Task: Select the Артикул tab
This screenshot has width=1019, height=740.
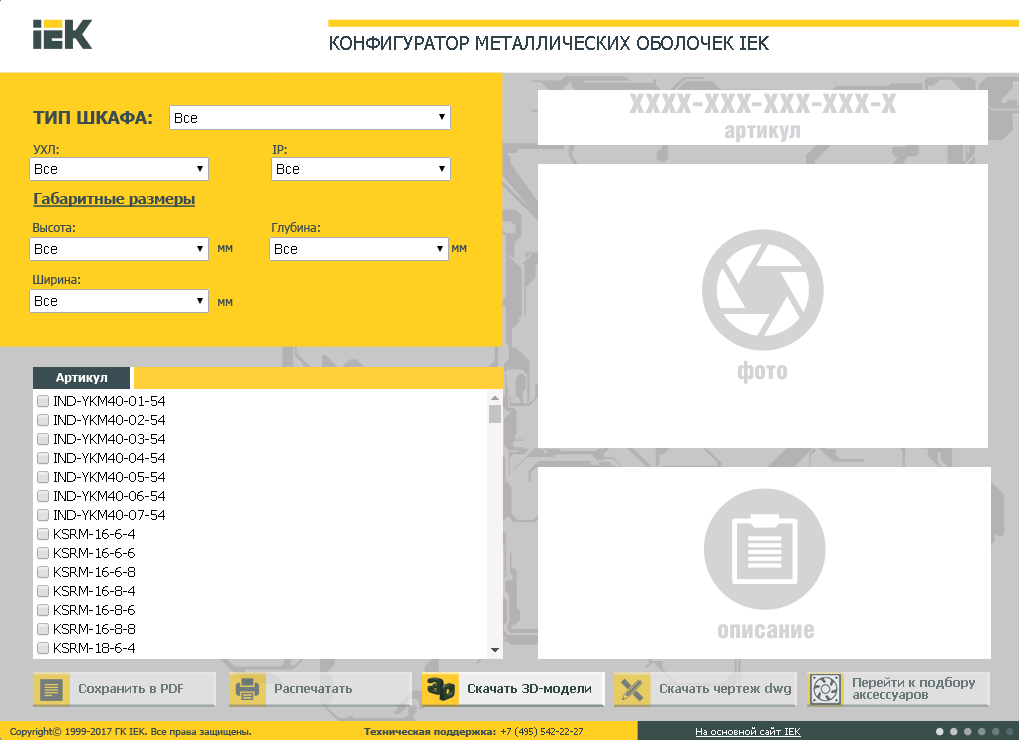Action: click(x=81, y=377)
